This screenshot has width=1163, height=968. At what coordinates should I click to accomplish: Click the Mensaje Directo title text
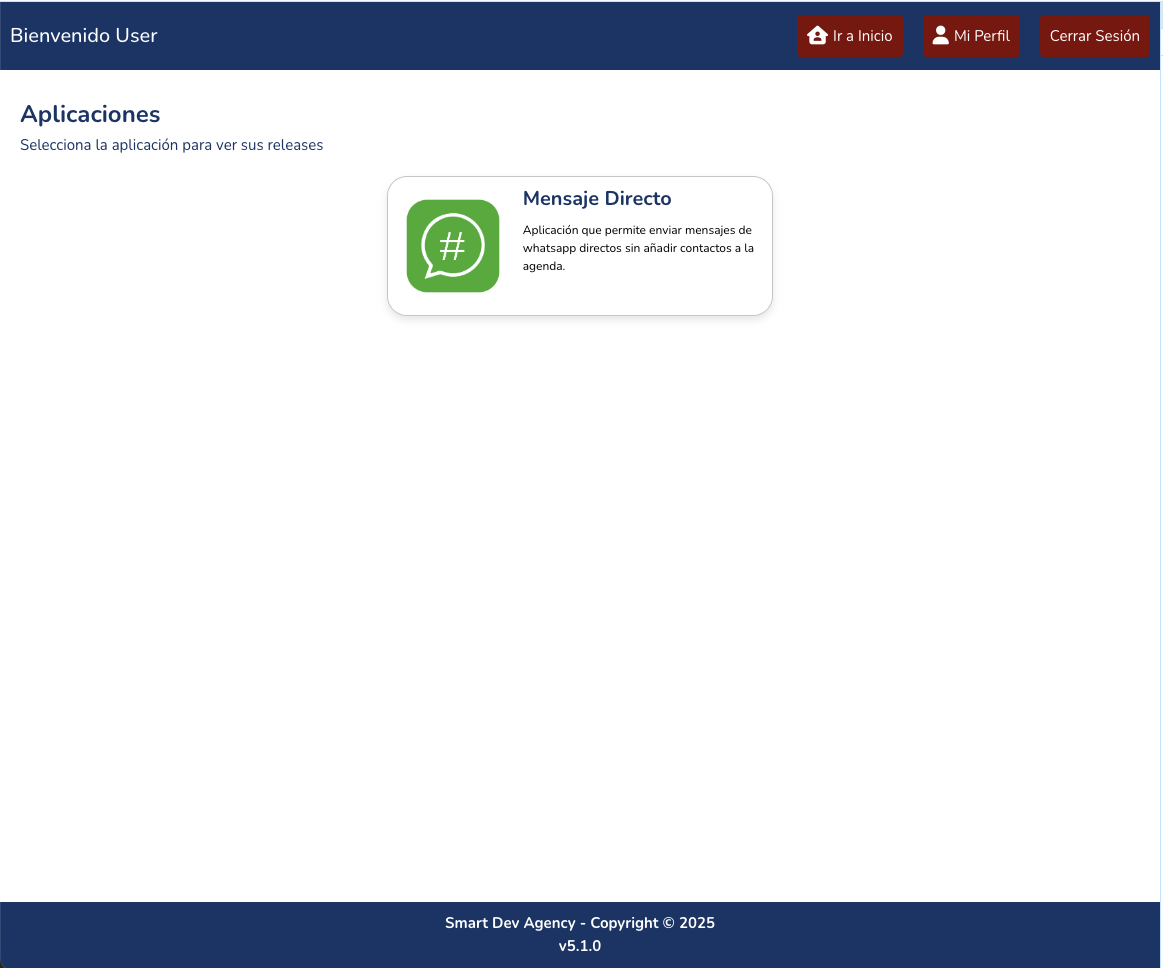tap(597, 198)
